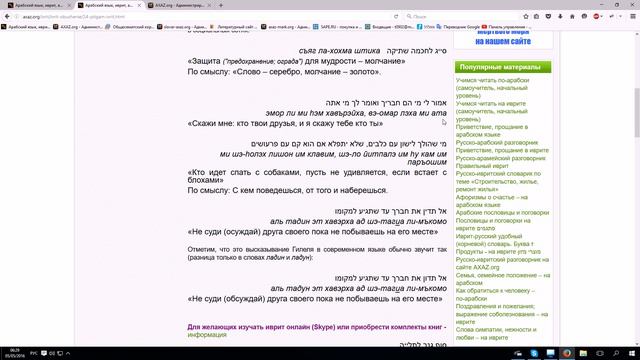
Task: Open the monitor app taskbar icon
Action: tap(551, 353)
